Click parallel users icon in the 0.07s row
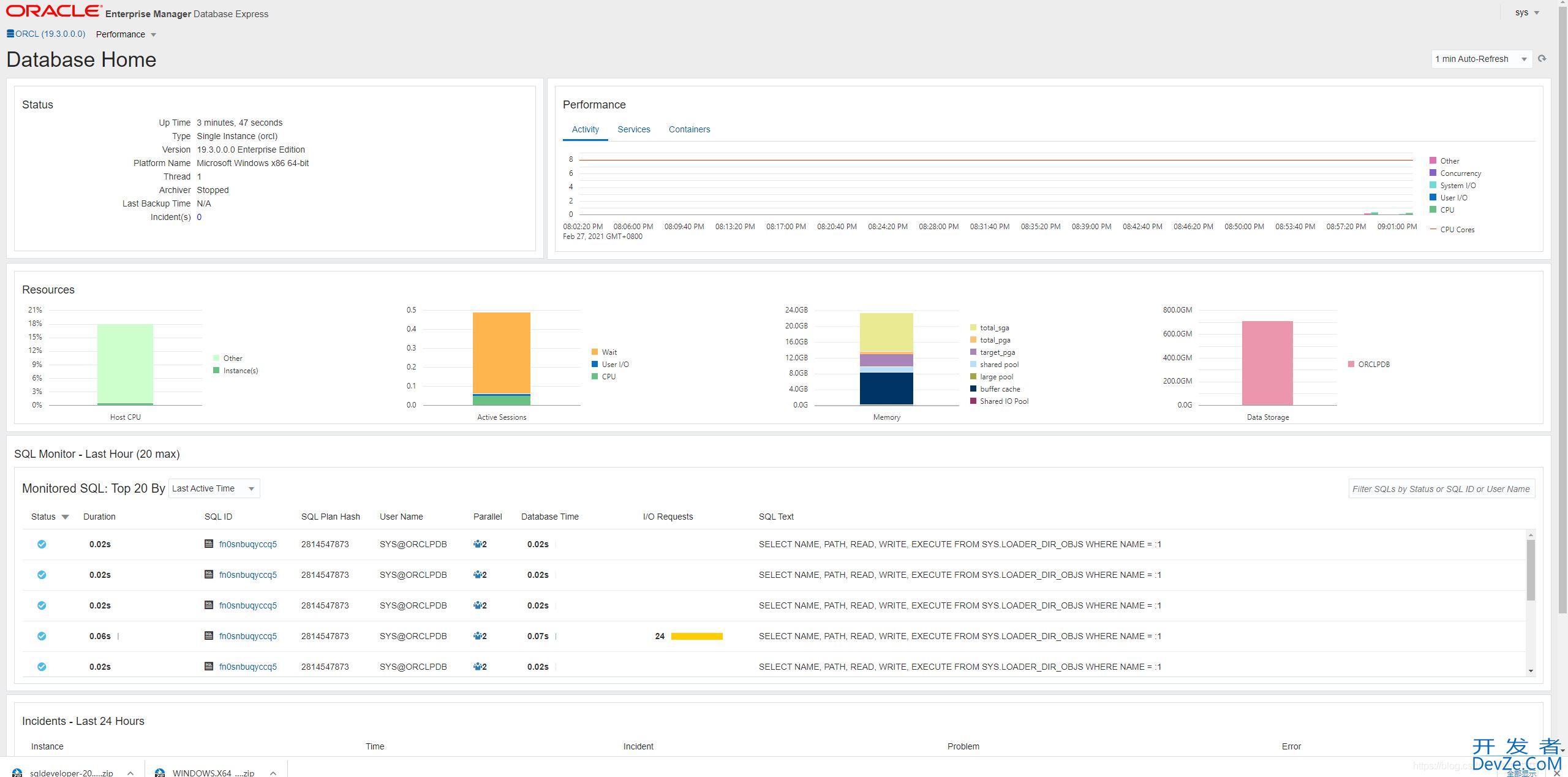1568x777 pixels. pos(478,636)
